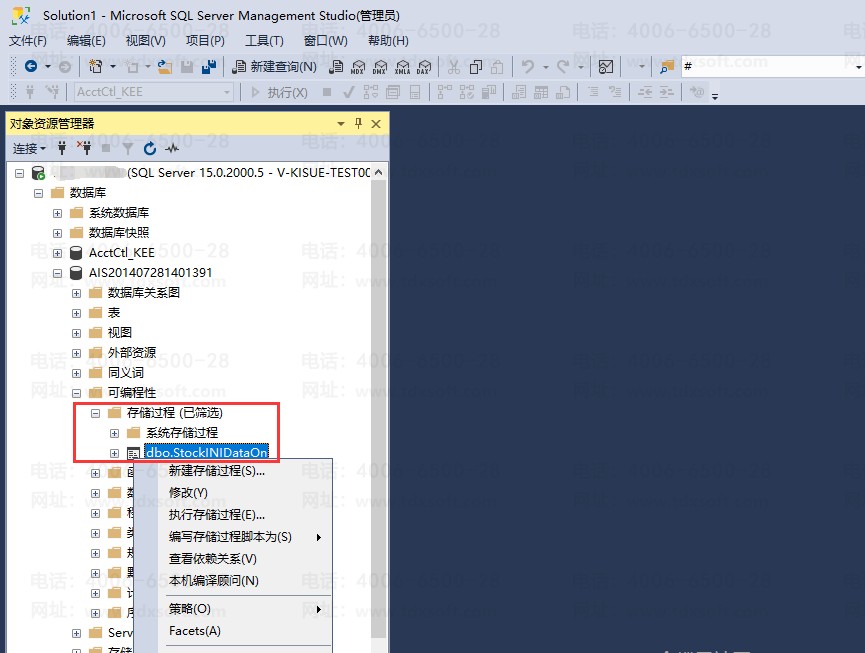Expand the 表 (Tables) folder node
Screen dimensions: 865x653
click(76, 313)
